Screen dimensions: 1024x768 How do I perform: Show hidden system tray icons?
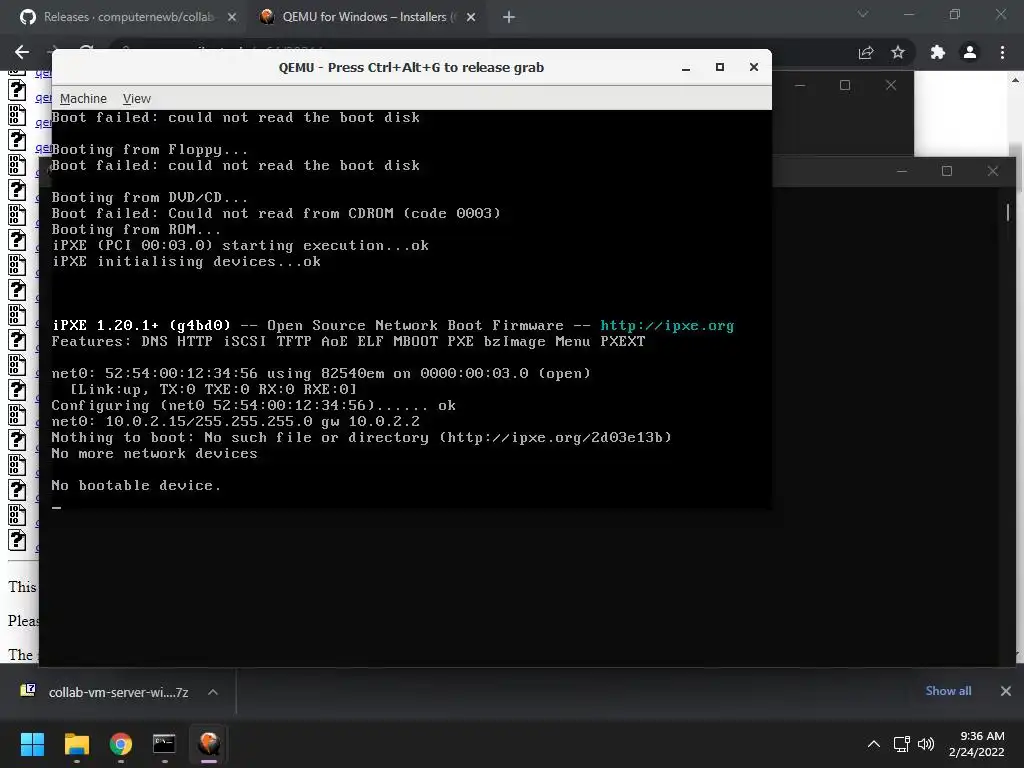[x=873, y=744]
